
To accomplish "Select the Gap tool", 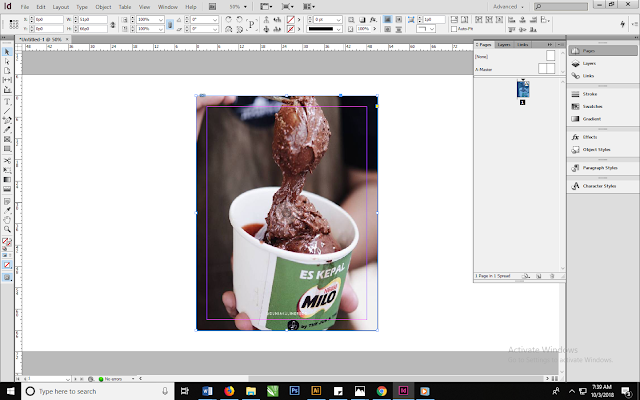I will (x=7, y=80).
